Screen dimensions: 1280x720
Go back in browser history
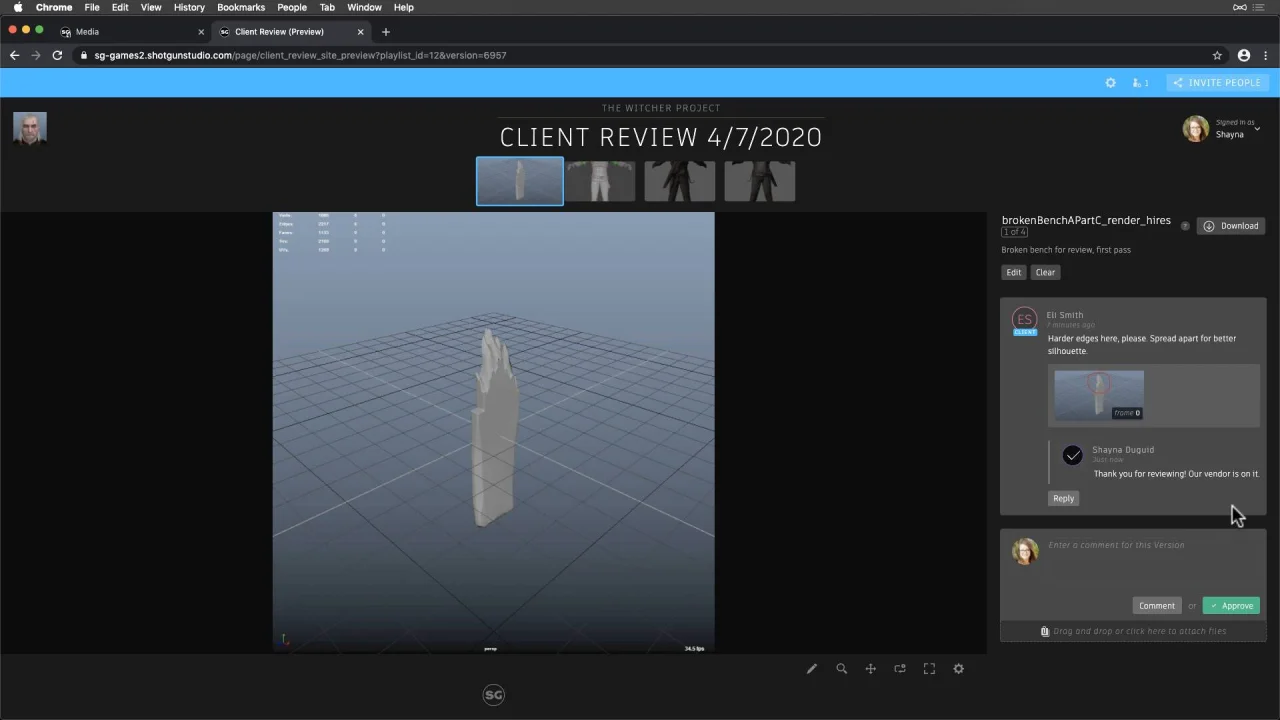(x=14, y=55)
